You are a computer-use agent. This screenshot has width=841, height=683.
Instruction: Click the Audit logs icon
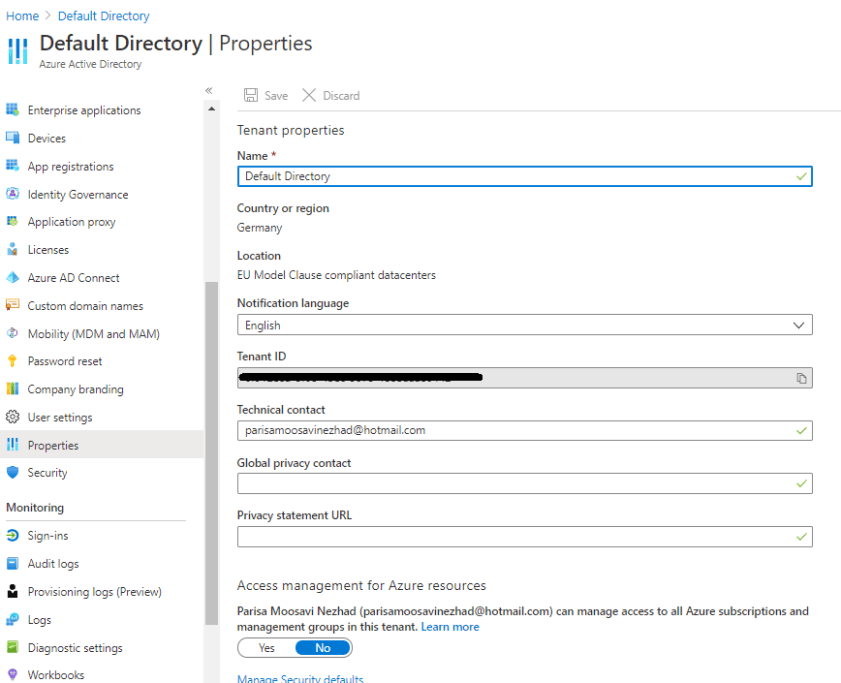click(12, 563)
